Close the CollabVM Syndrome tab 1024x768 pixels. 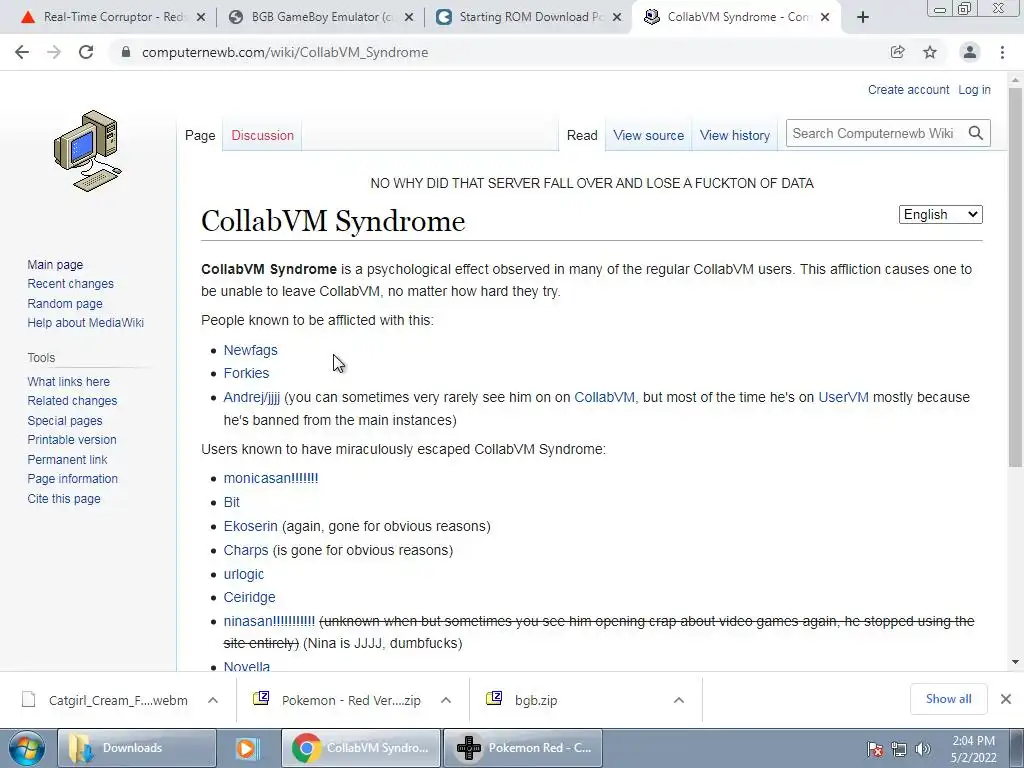click(825, 17)
